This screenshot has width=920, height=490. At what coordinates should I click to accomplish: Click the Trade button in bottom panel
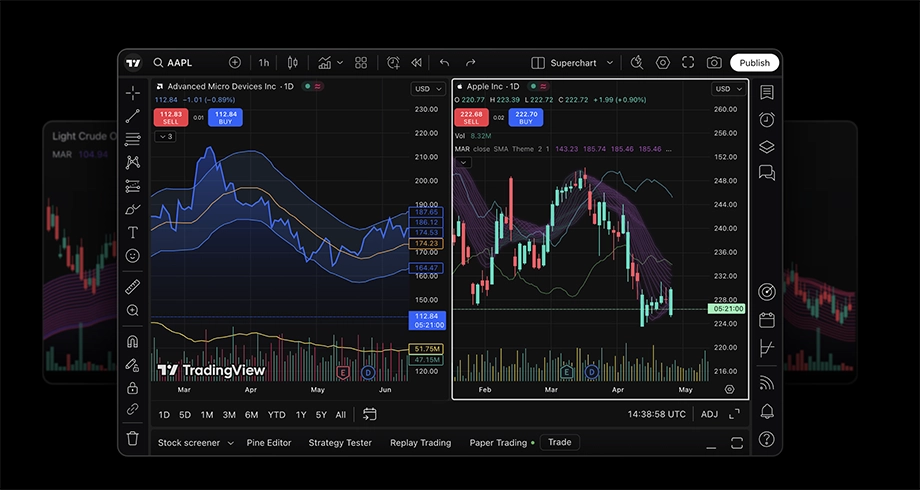560,442
